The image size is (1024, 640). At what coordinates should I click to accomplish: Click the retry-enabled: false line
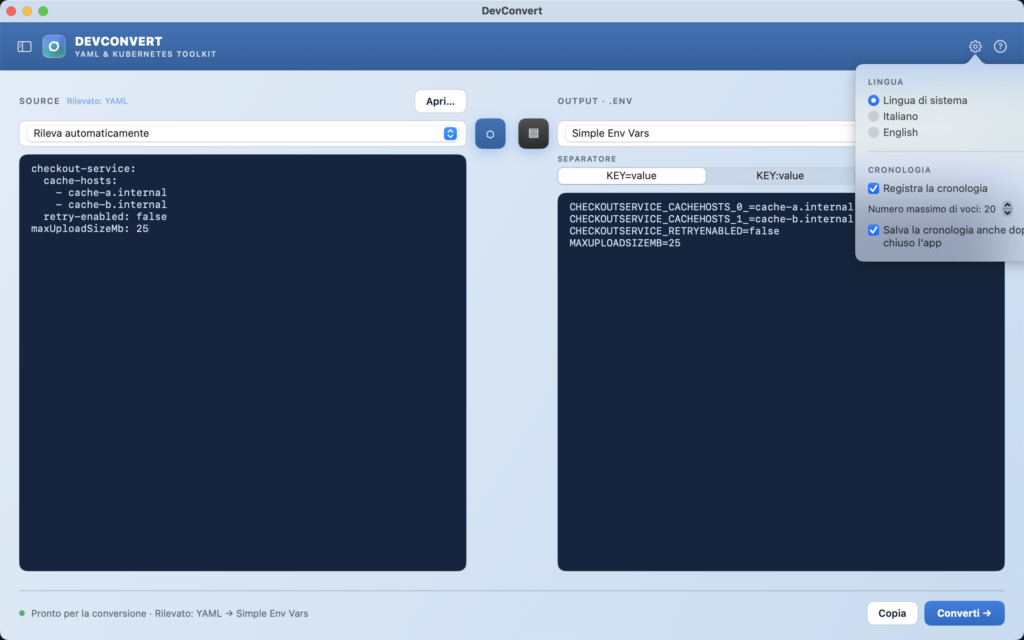coord(105,217)
